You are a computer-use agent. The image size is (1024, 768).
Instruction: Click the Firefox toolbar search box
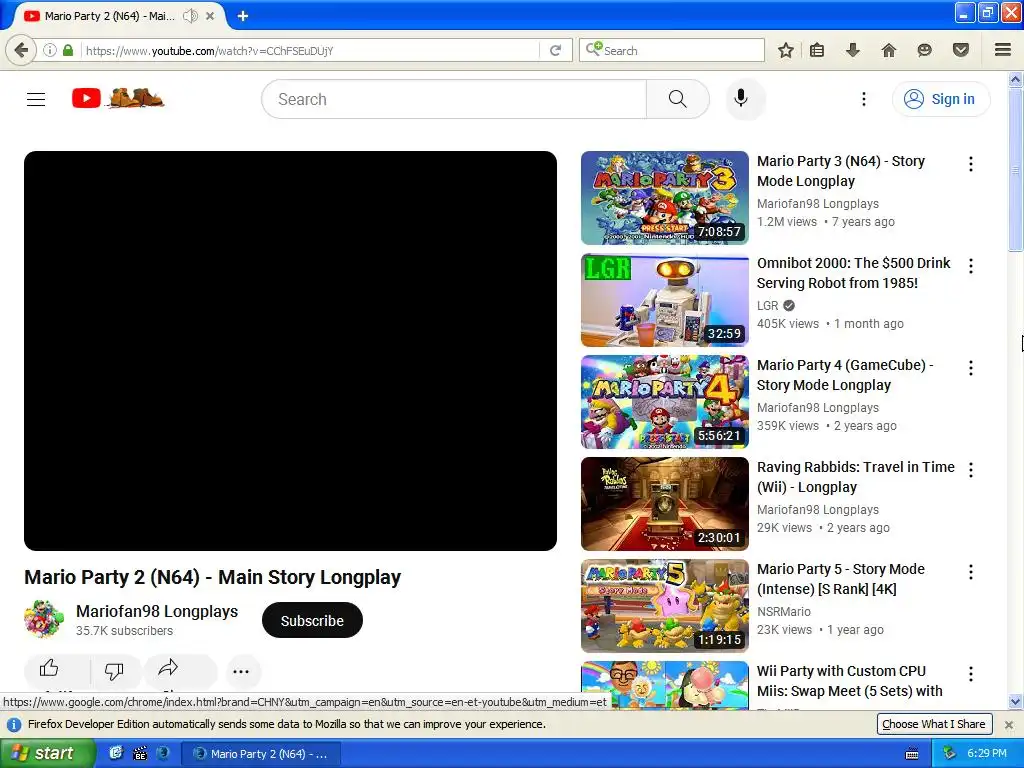[671, 50]
